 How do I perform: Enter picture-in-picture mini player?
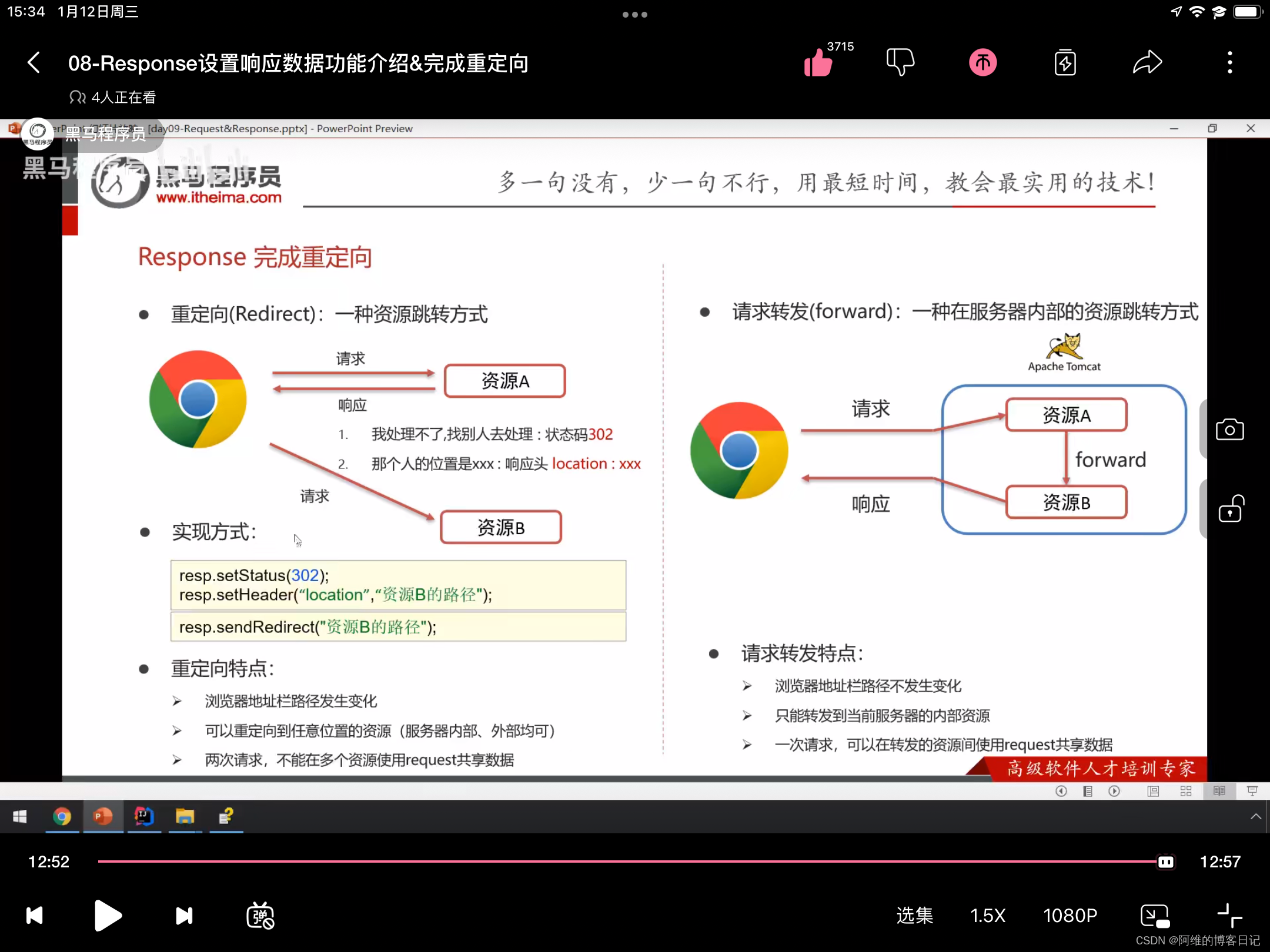[1155, 916]
